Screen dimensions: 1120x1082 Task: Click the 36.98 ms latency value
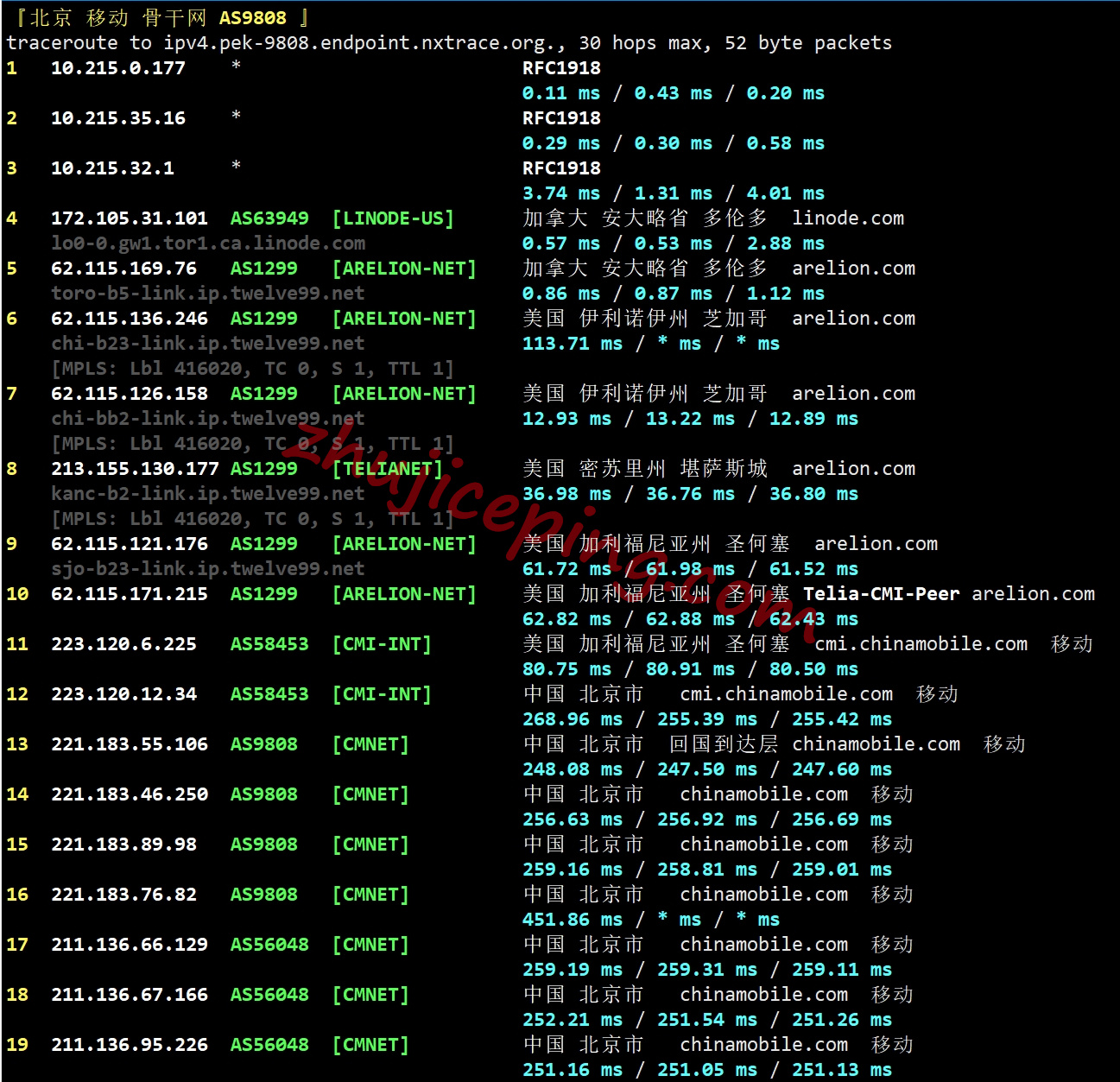(566, 494)
